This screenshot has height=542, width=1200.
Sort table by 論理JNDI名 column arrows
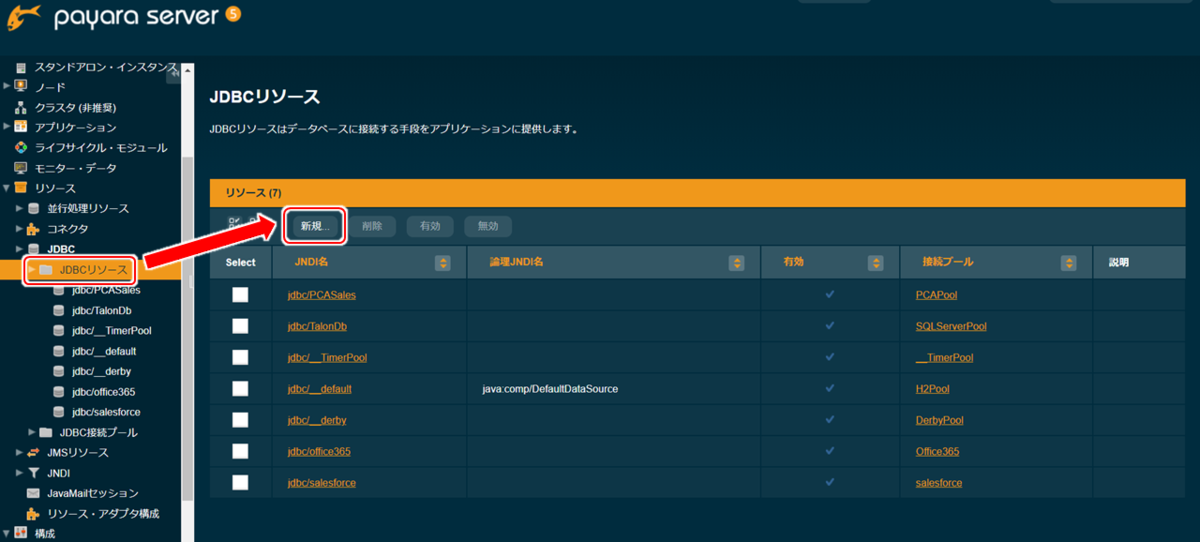[x=736, y=263]
